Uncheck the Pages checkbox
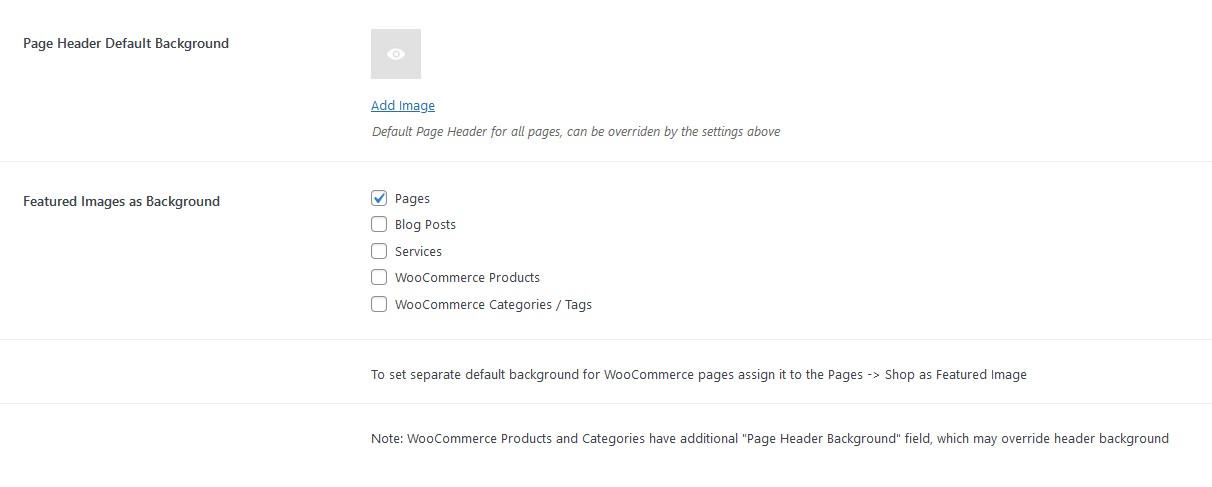 [x=379, y=198]
